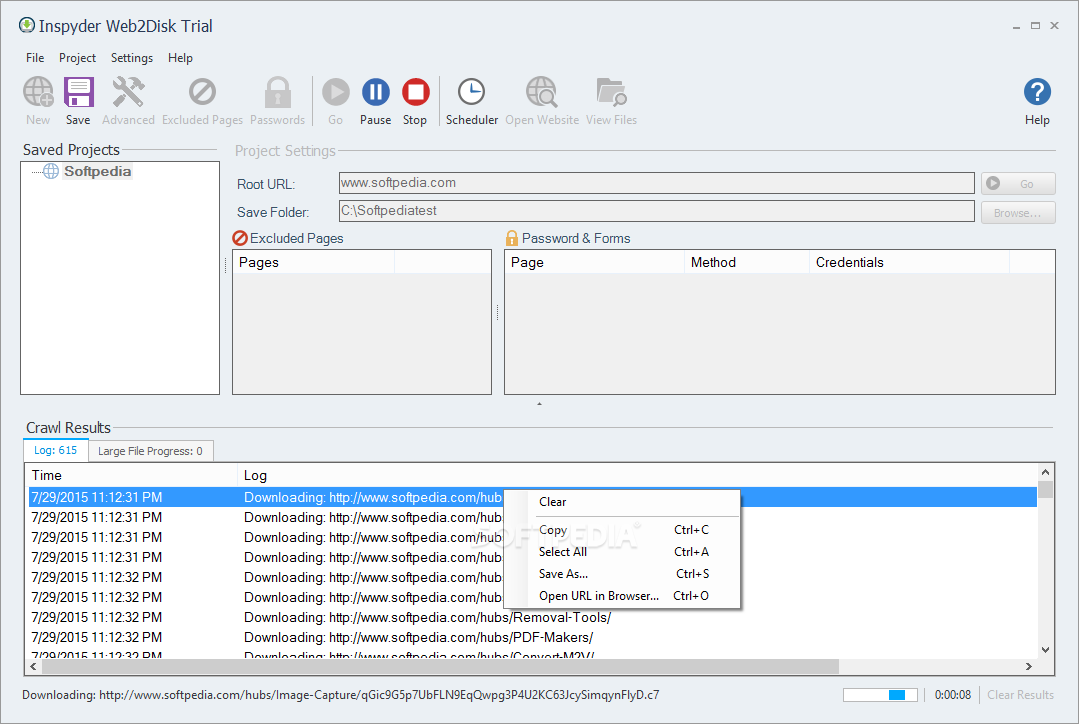Click the Root URL input field
Image resolution: width=1079 pixels, height=724 pixels.
[656, 183]
